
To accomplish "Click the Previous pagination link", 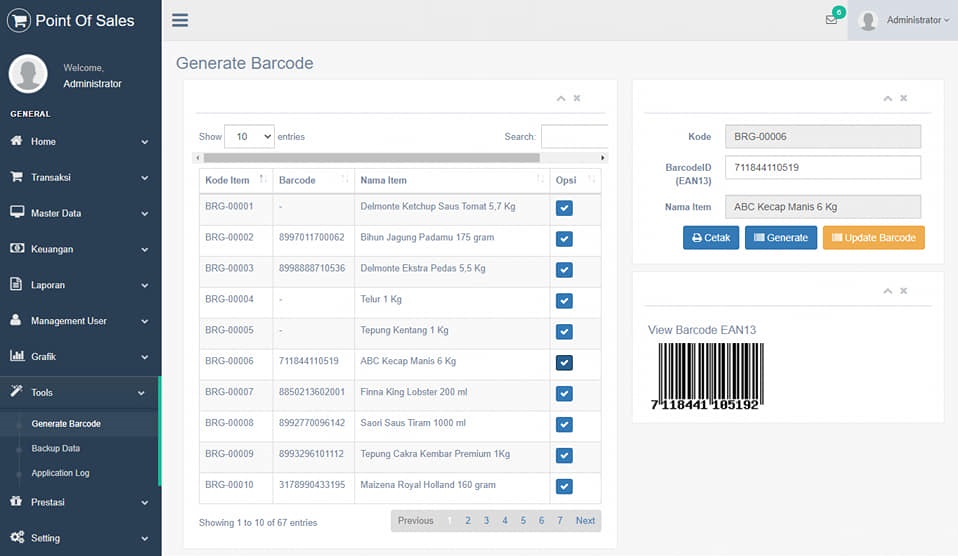I will (x=415, y=521).
